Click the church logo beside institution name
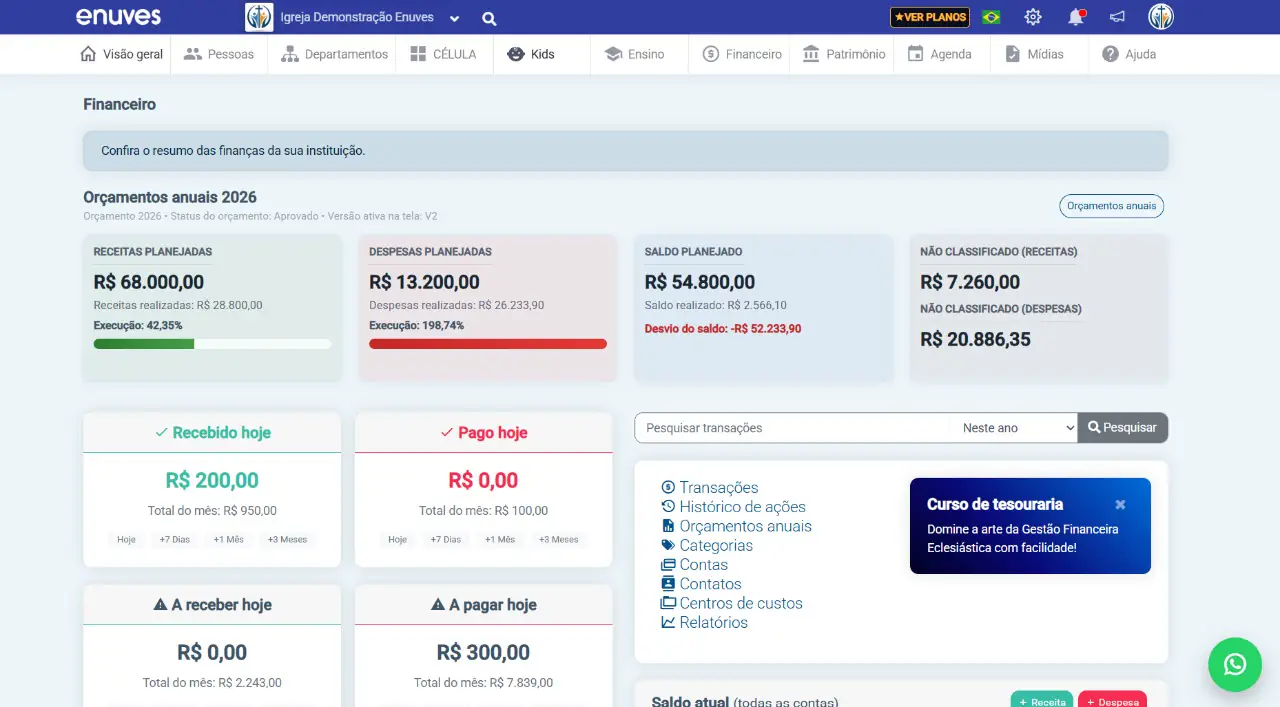The width and height of the screenshot is (1280, 707). (x=259, y=17)
